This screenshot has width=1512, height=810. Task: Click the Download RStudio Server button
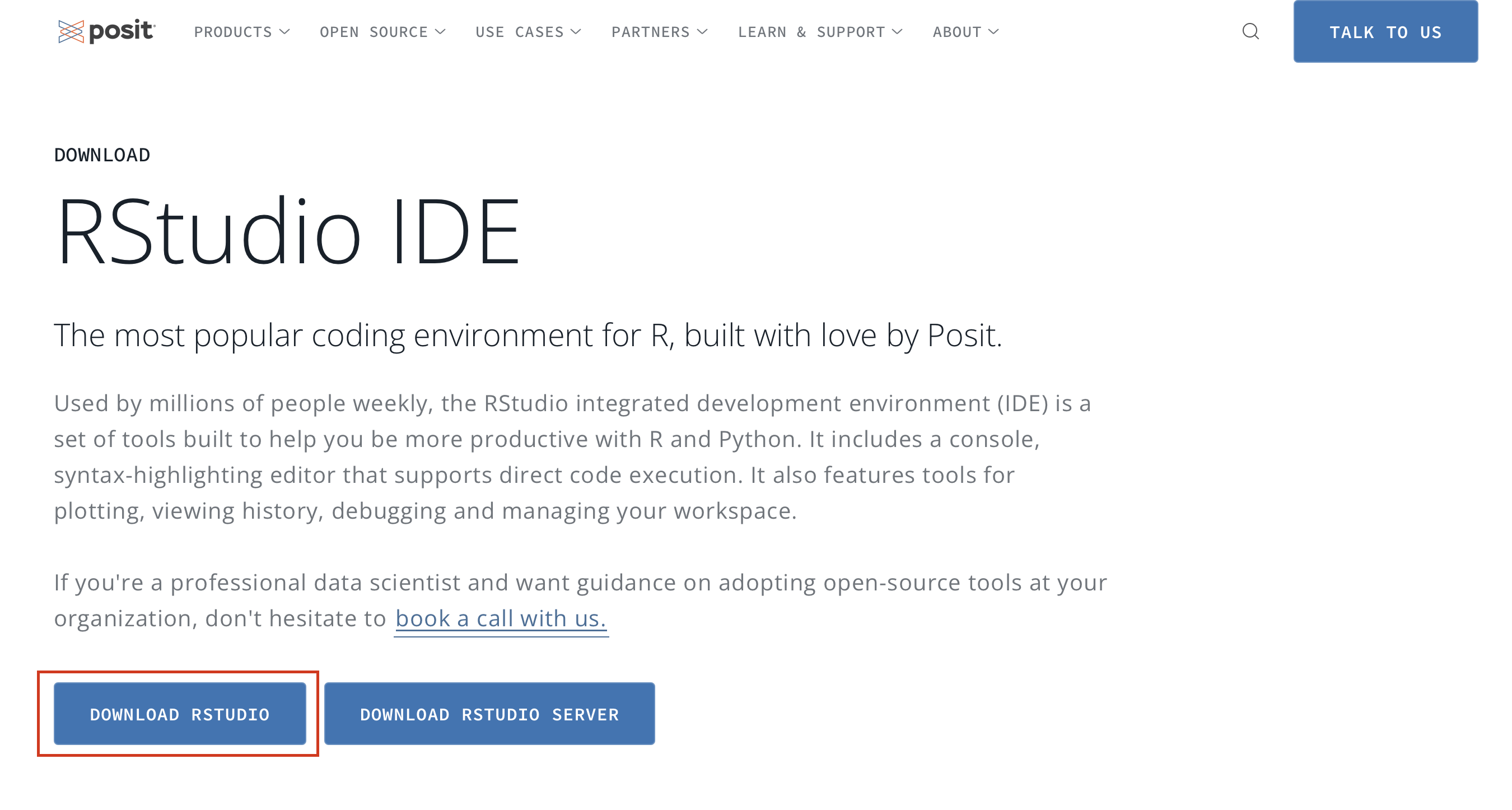click(489, 714)
